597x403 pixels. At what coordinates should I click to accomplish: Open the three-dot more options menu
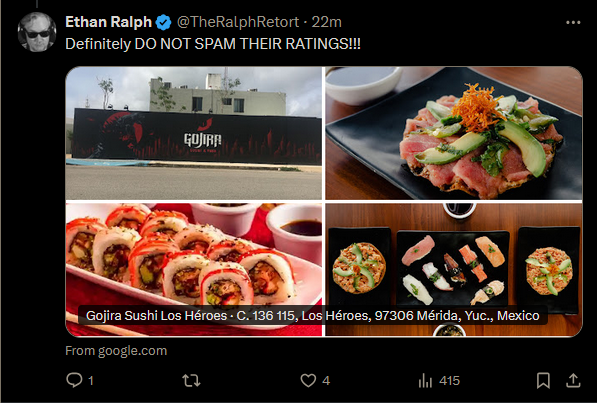pyautogui.click(x=573, y=22)
